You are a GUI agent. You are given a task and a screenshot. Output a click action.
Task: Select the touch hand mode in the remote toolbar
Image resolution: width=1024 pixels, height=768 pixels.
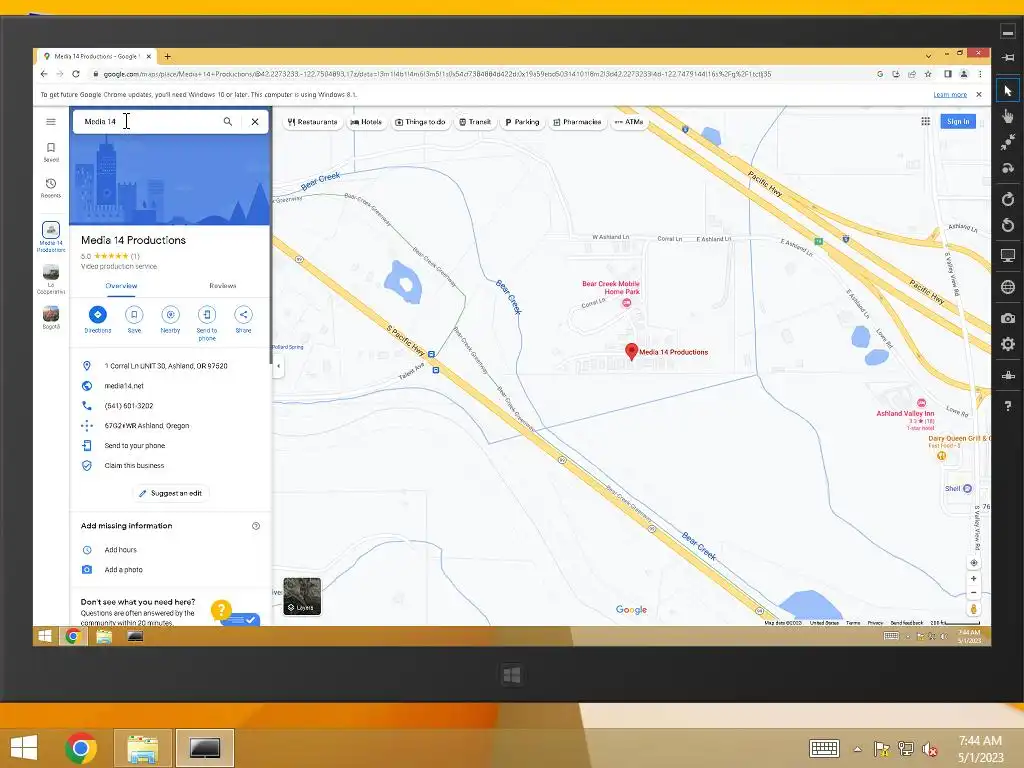1008,116
